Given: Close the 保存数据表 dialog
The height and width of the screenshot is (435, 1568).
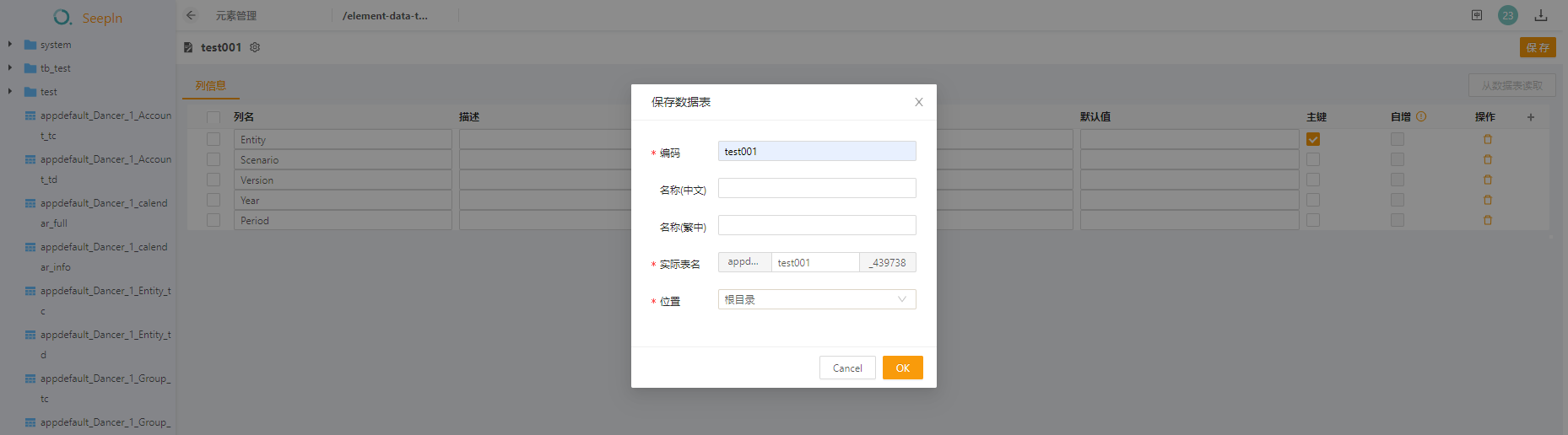Looking at the screenshot, I should [x=919, y=102].
